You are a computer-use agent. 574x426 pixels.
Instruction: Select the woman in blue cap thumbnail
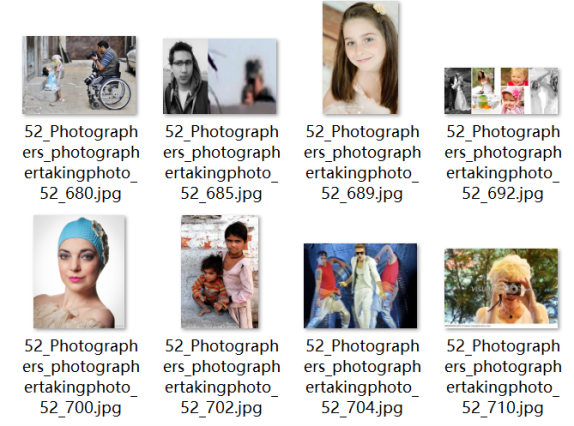click(x=79, y=272)
